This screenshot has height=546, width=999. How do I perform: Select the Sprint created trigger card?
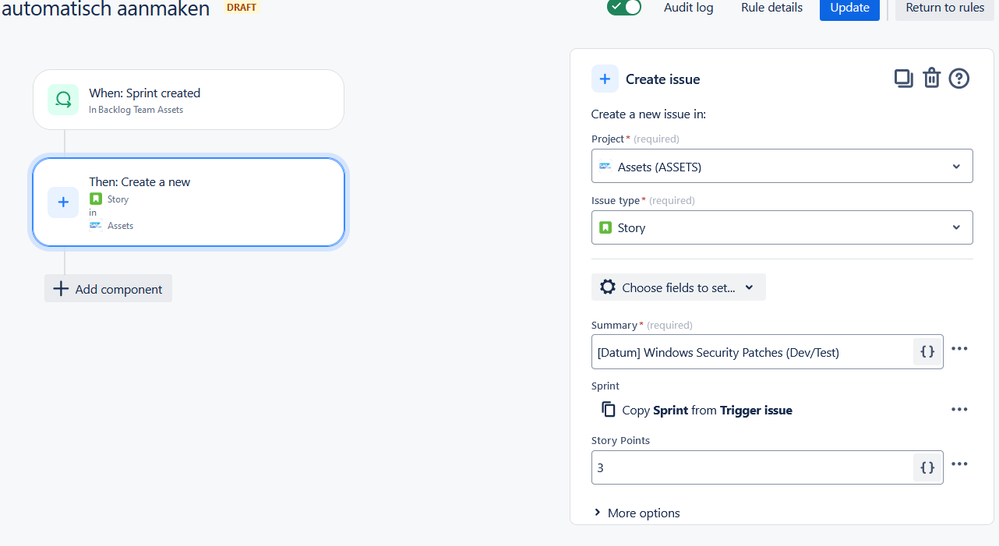pyautogui.click(x=189, y=100)
